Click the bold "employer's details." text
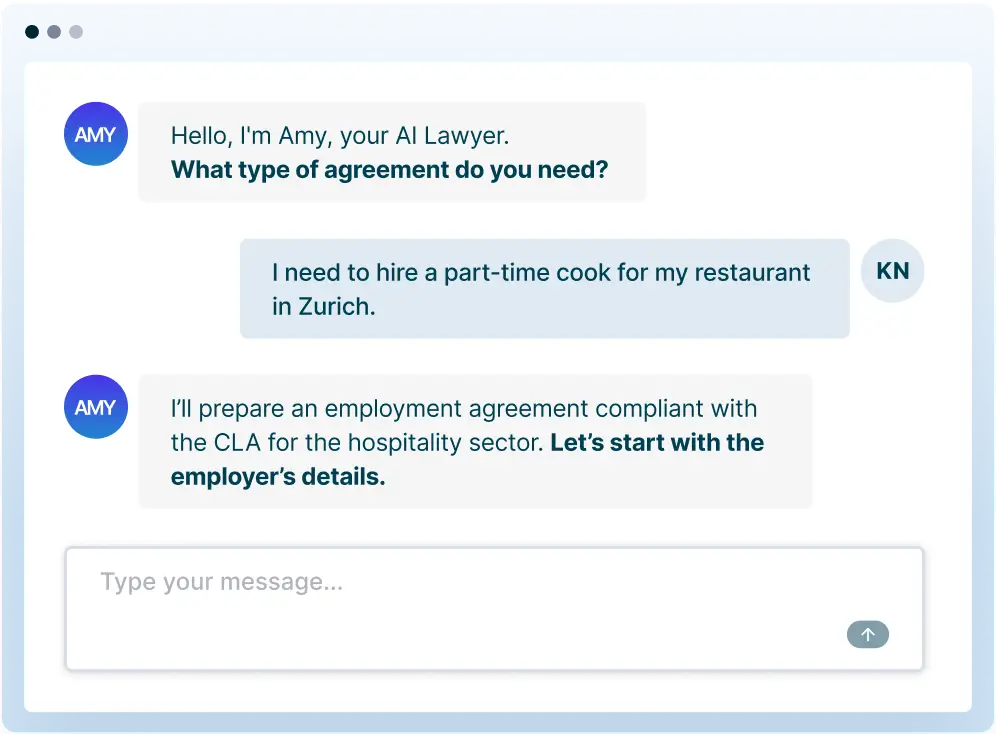Image resolution: width=996 pixels, height=734 pixels. pos(278,477)
